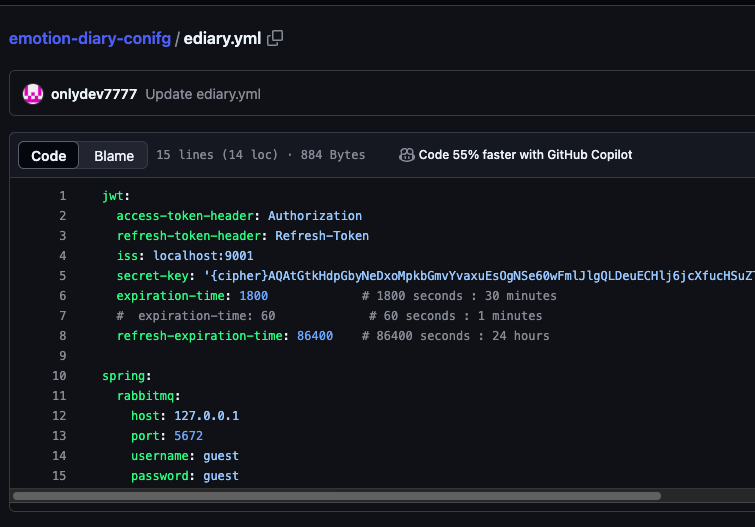Click the comment 60 seconds : 1 minutes
This screenshot has height=527, width=755.
click(456, 316)
